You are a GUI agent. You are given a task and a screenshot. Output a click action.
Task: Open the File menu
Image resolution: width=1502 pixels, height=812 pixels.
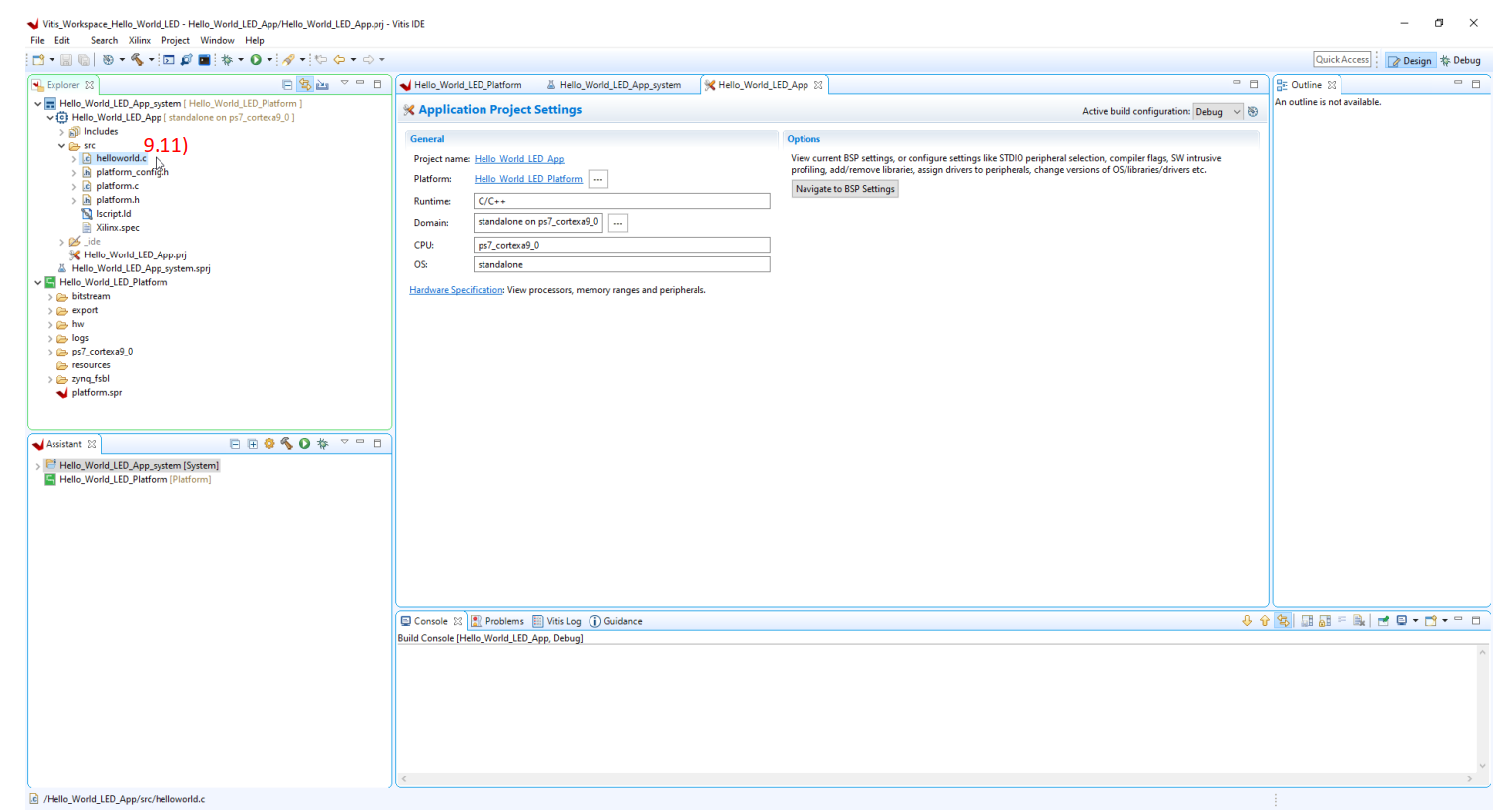(37, 41)
